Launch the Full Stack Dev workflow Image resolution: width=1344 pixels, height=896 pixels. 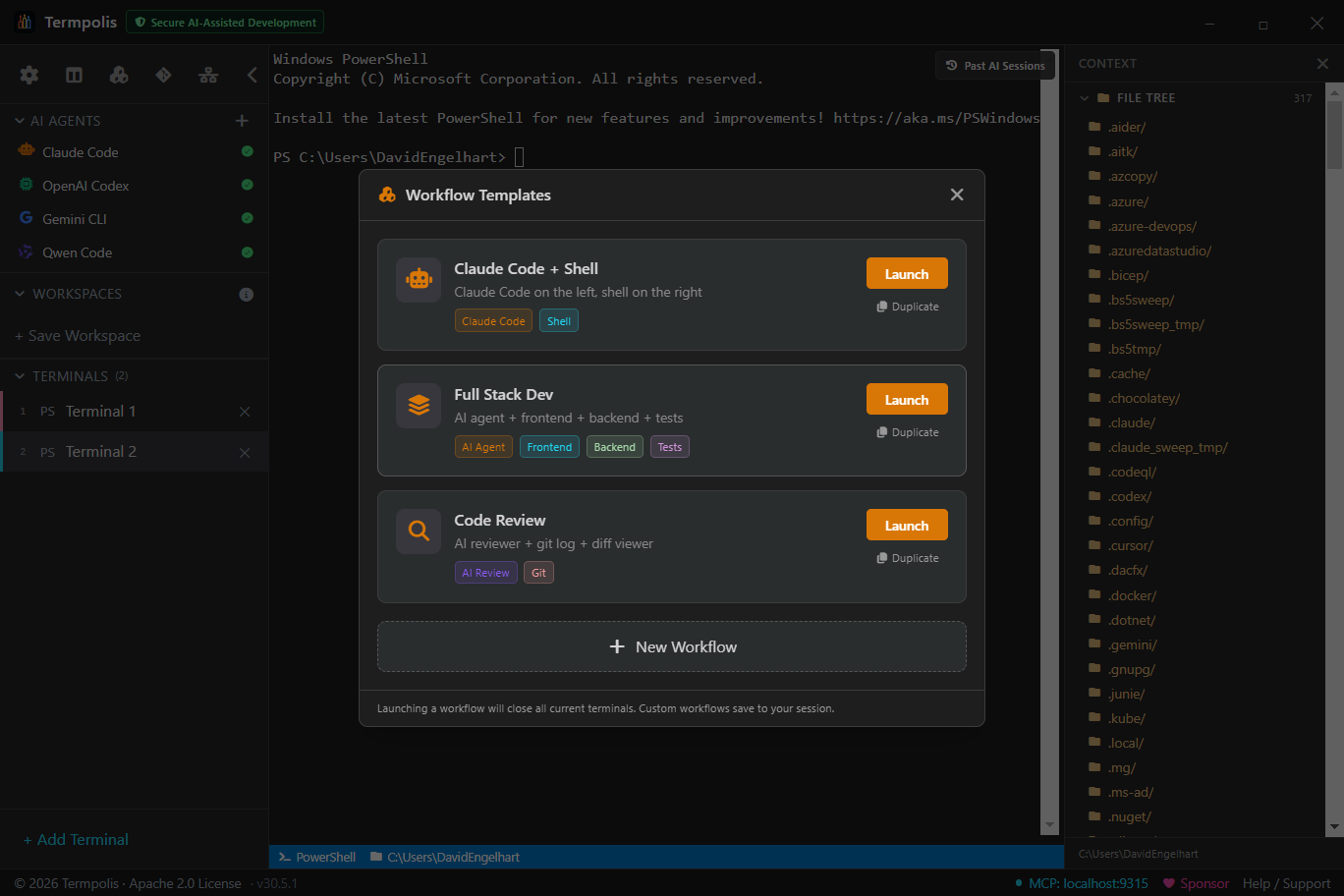[907, 399]
